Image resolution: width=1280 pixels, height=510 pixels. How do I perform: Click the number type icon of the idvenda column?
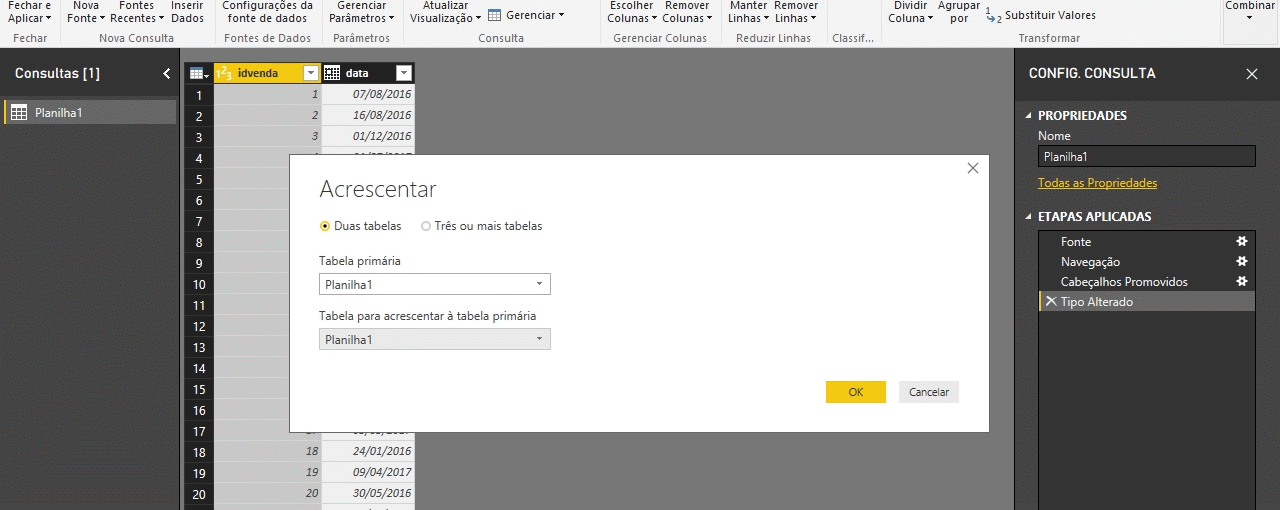click(x=224, y=73)
